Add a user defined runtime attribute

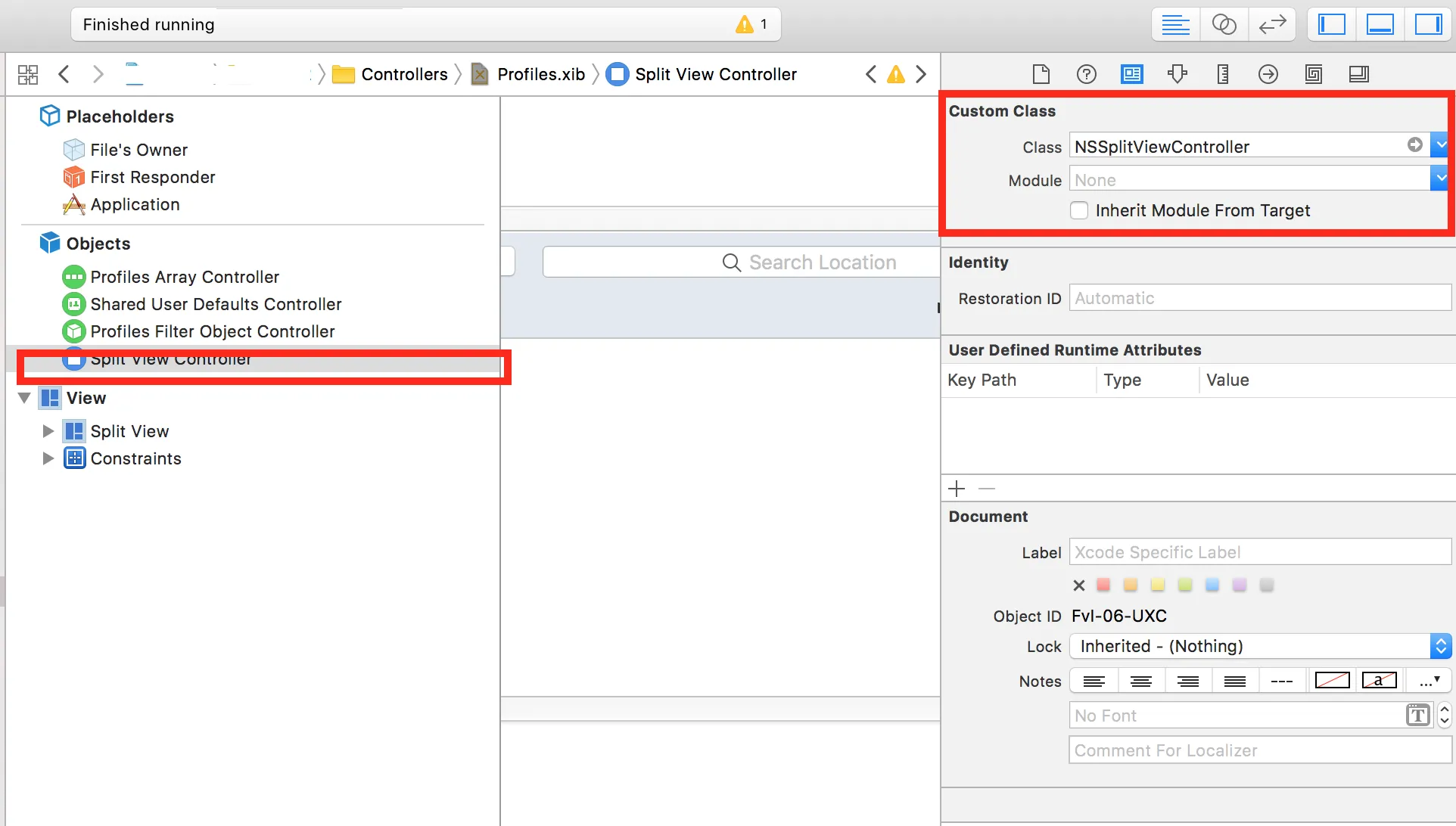(x=957, y=489)
